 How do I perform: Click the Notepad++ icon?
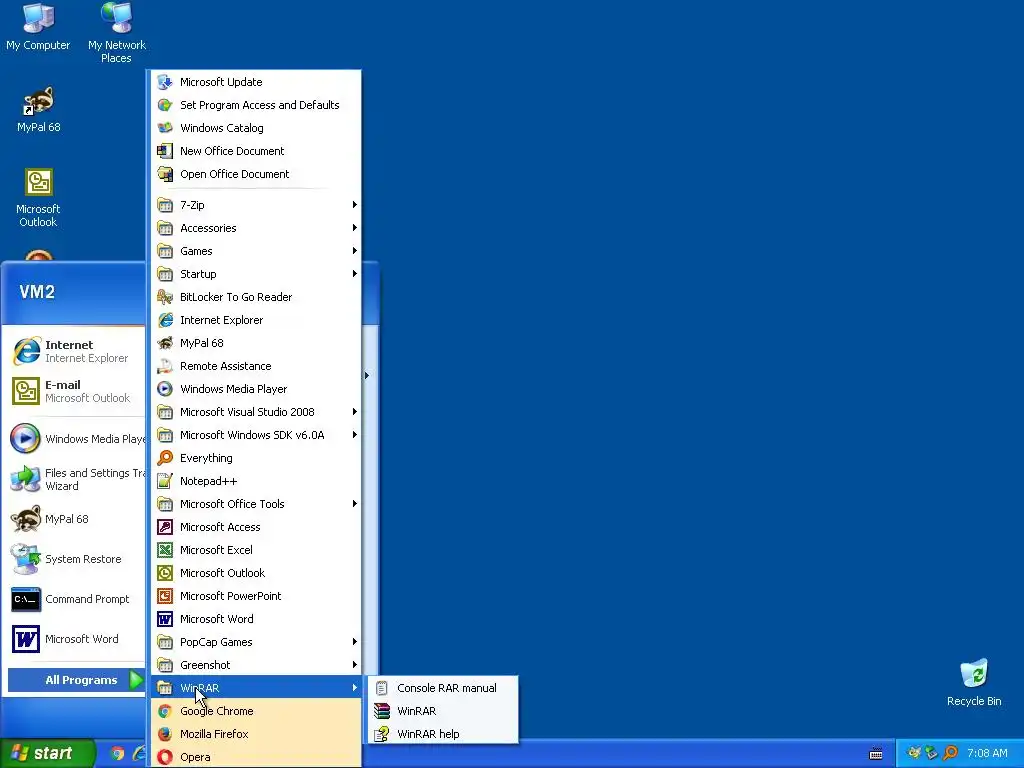(165, 481)
